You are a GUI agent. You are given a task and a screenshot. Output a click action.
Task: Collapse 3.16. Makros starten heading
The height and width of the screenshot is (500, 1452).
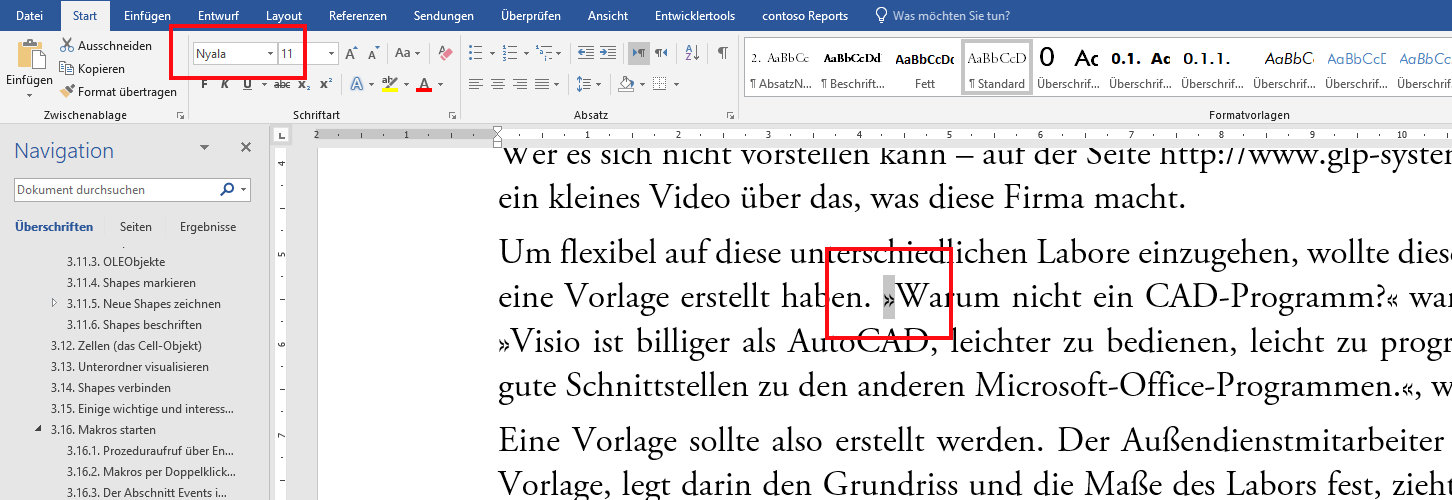[39, 429]
